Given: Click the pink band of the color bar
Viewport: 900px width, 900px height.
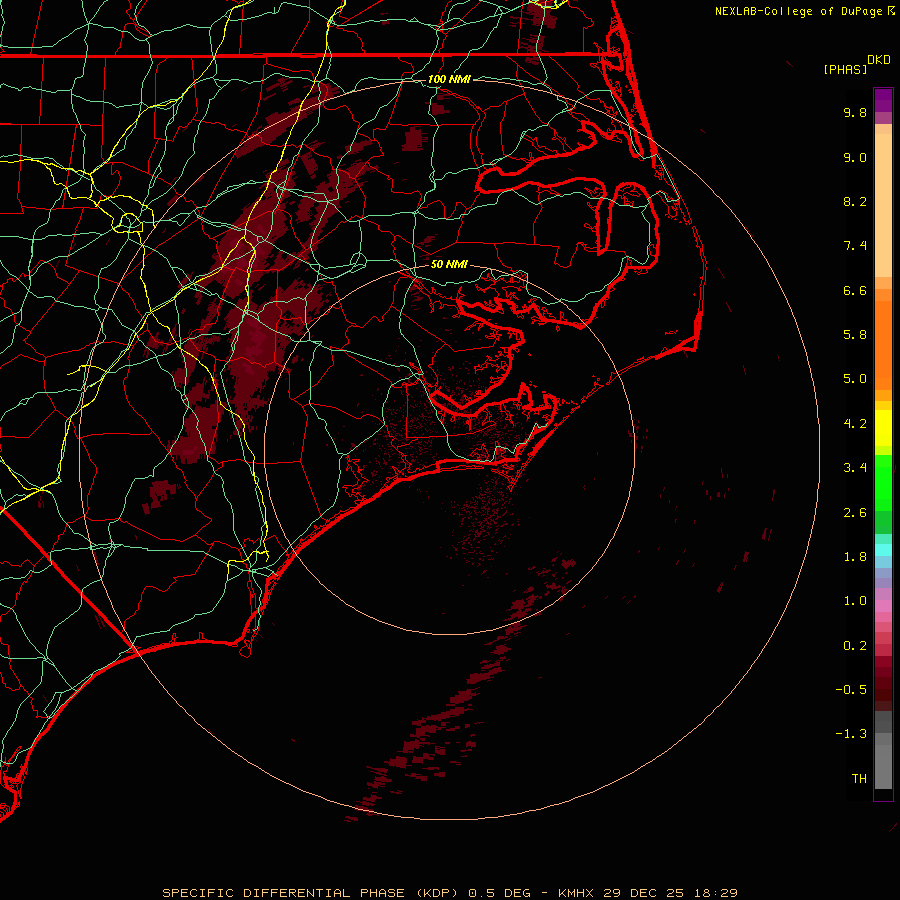Looking at the screenshot, I should 883,606.
